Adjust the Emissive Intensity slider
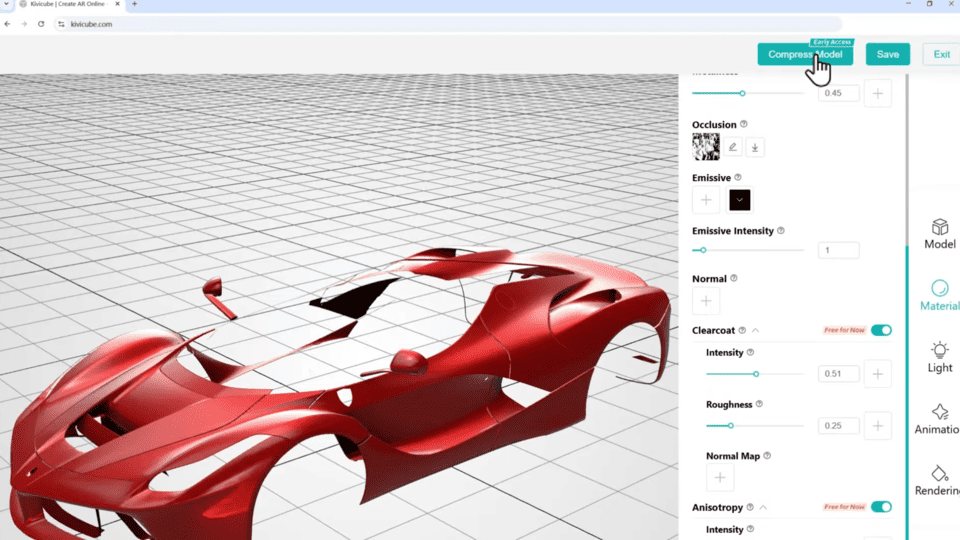960x540 pixels. [747, 250]
